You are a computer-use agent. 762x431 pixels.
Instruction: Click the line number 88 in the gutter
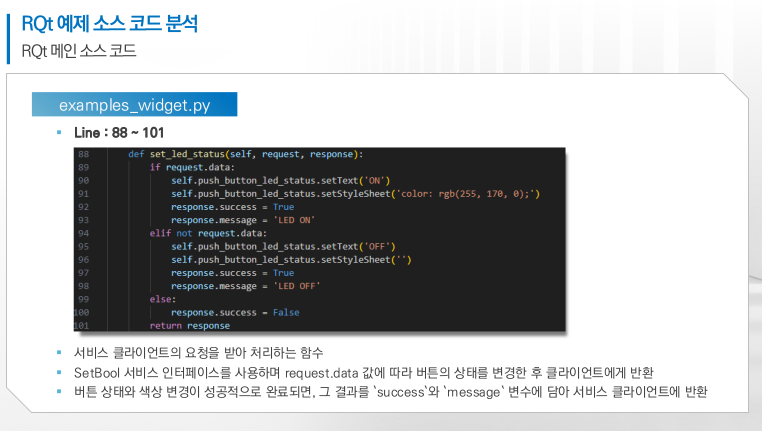coord(84,154)
